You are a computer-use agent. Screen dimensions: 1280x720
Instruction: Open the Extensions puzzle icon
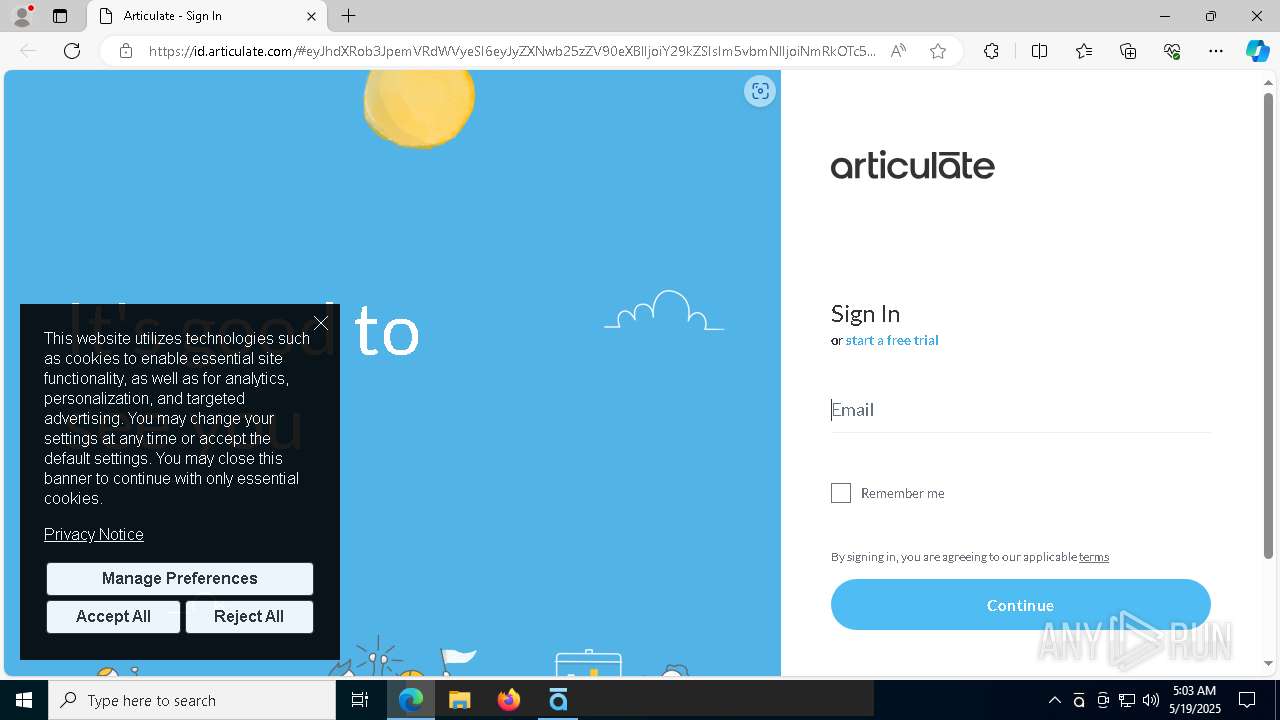click(991, 51)
